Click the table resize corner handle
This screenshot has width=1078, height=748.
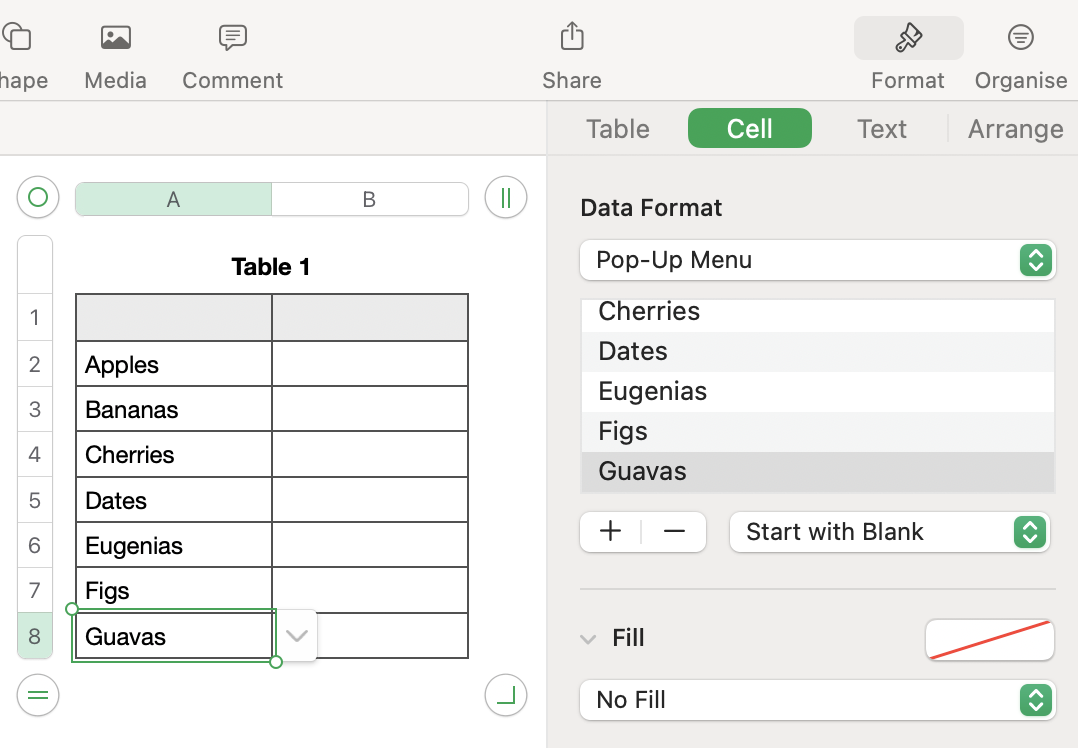pyautogui.click(x=505, y=695)
